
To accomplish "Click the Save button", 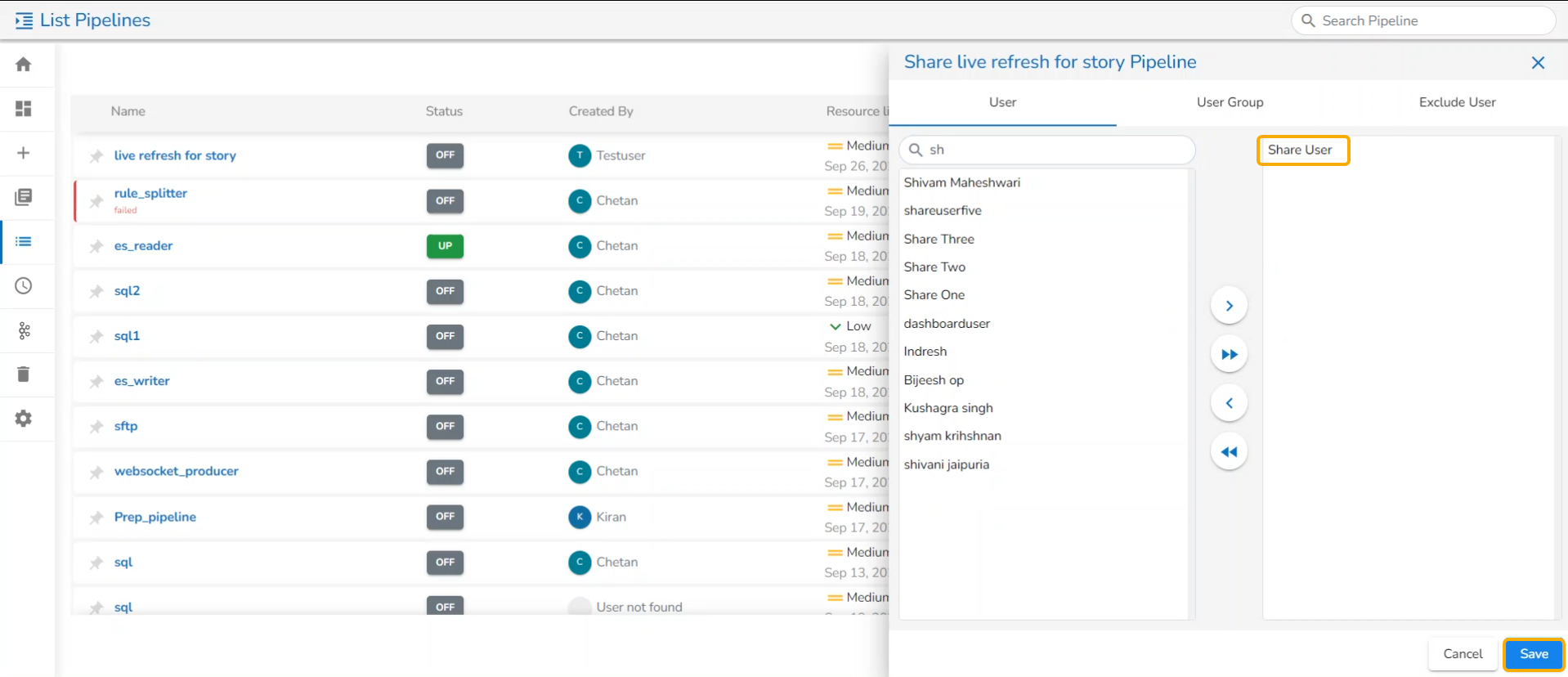I will [1534, 654].
